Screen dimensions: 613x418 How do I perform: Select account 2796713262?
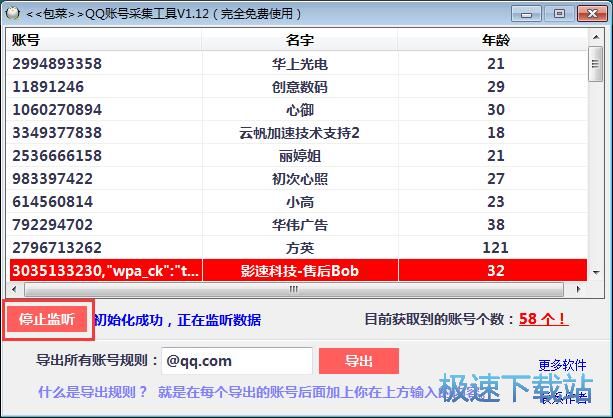point(57,248)
